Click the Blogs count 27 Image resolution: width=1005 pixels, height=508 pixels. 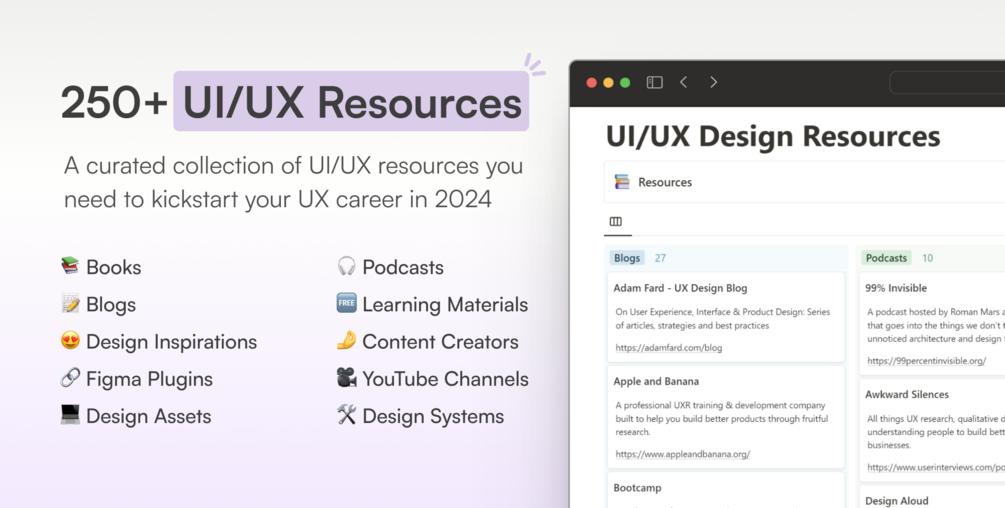click(660, 258)
